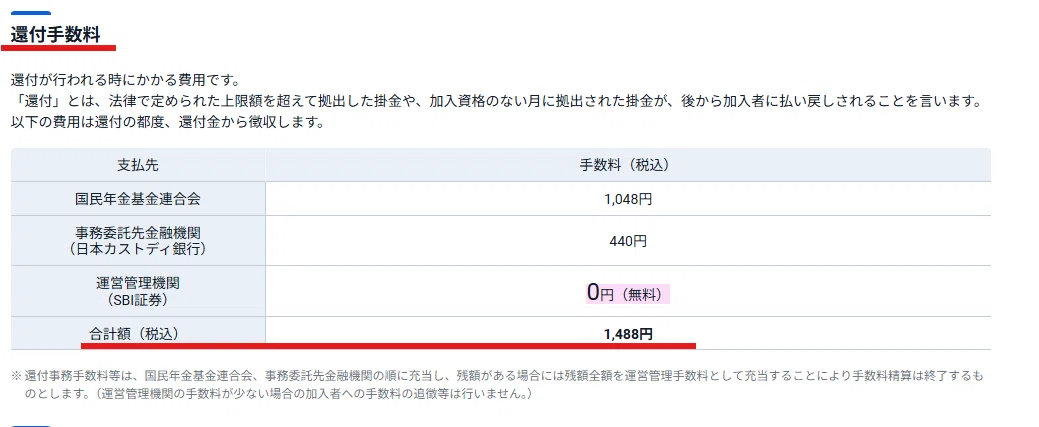The width and height of the screenshot is (1039, 427).
Task: Click the sentence 還付が行われる時にかかる費用です
Action: [125, 81]
